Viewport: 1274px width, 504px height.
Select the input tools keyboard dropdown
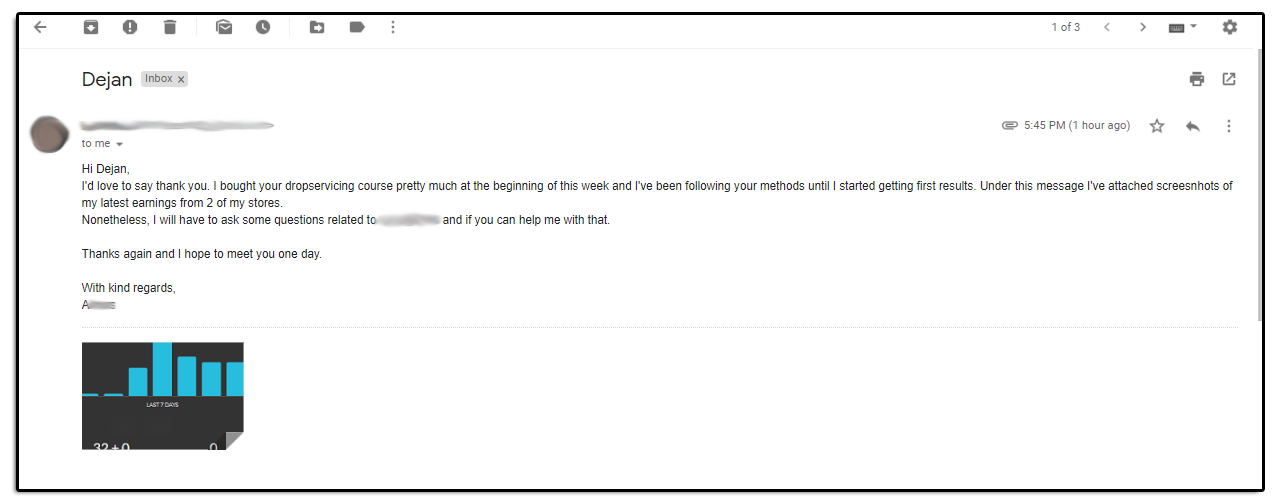pos(1183,27)
